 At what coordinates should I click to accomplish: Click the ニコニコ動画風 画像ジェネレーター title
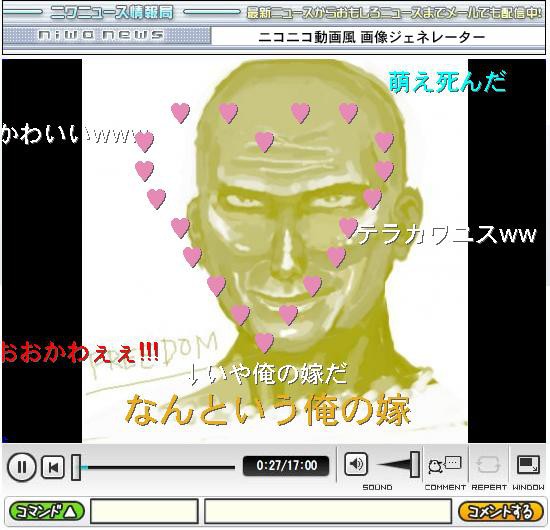click(371, 37)
